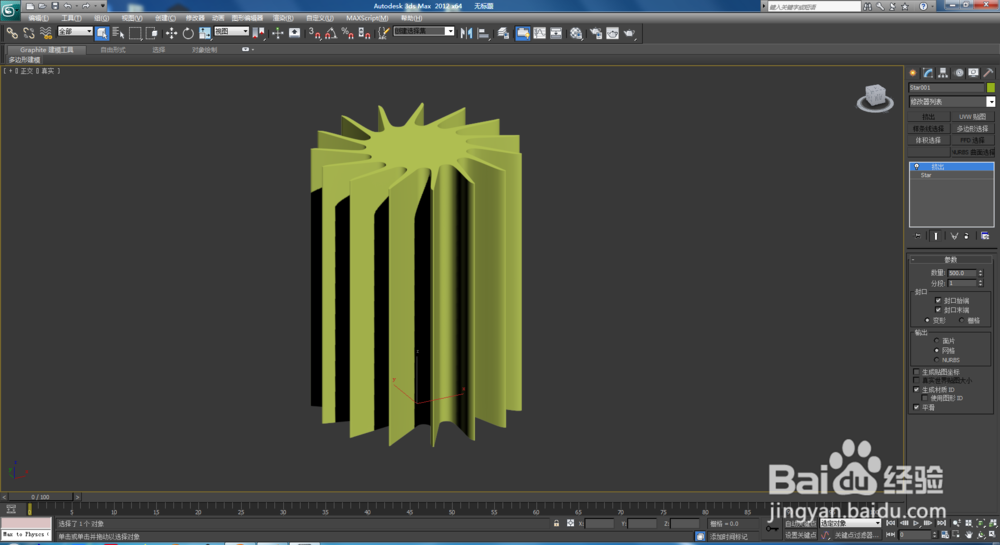Toggle the 封口始端 checkbox
Image resolution: width=1000 pixels, height=545 pixels.
(x=938, y=300)
